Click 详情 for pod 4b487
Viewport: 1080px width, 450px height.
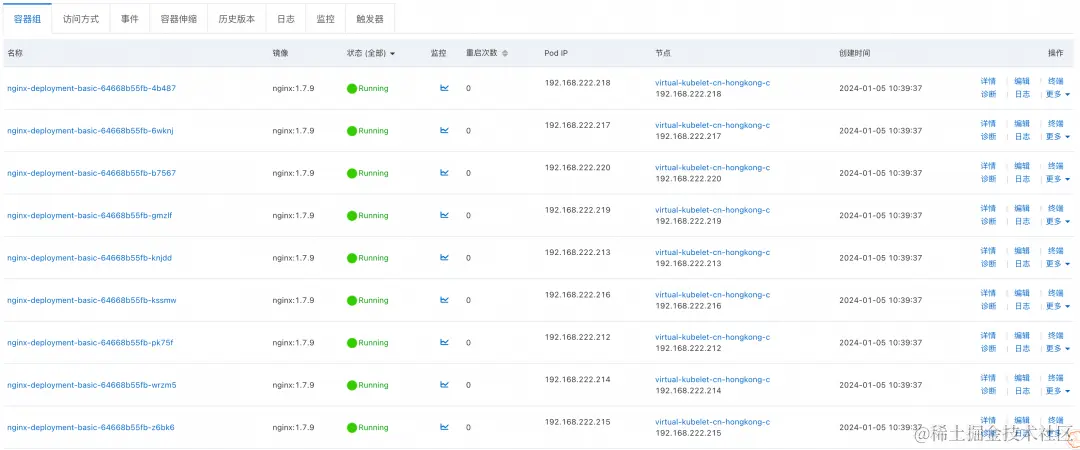point(988,81)
